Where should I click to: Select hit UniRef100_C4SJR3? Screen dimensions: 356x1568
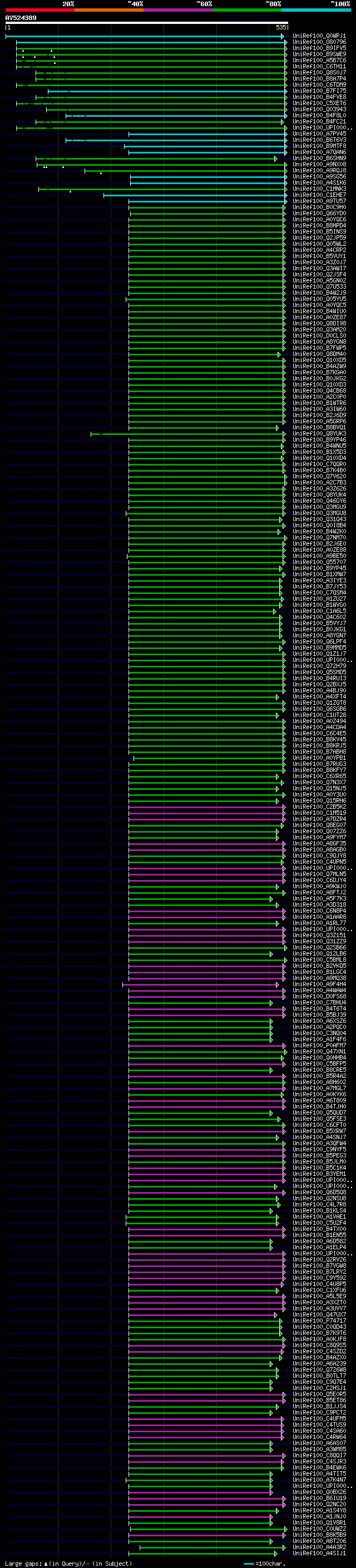click(319, 1462)
